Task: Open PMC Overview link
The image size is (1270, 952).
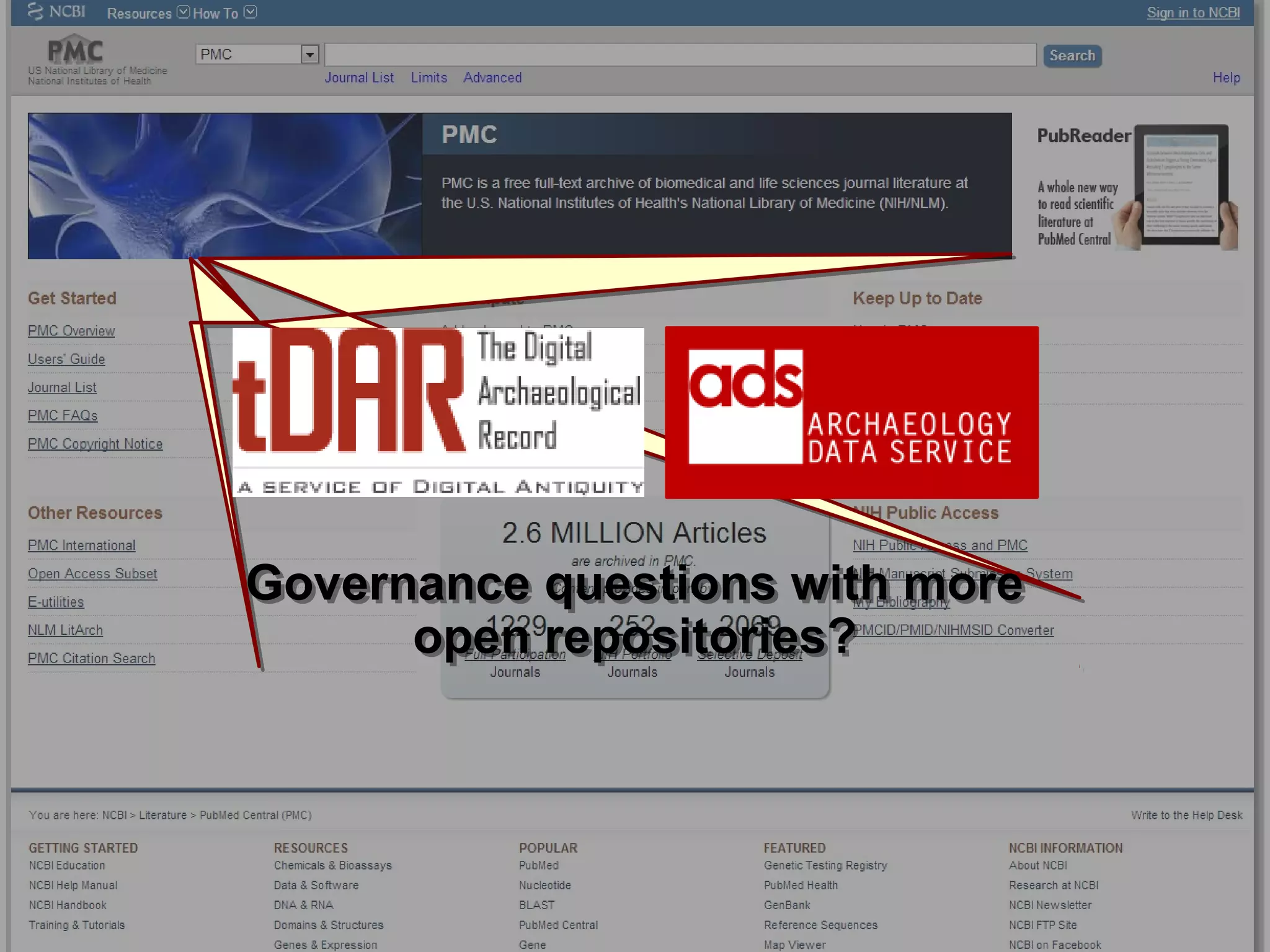Action: [x=71, y=331]
